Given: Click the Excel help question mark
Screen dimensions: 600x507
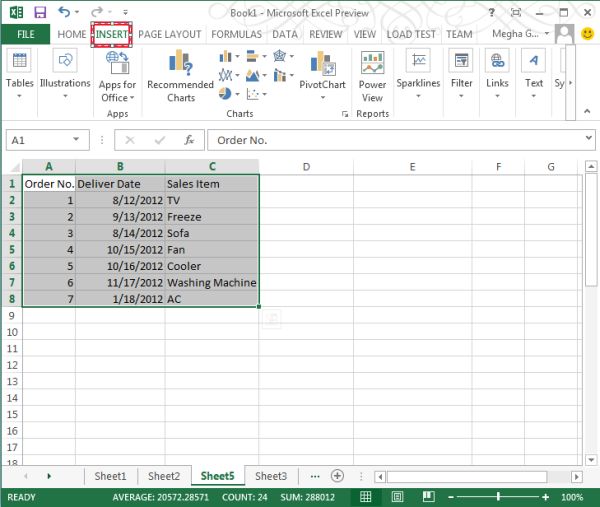Looking at the screenshot, I should click(x=492, y=12).
